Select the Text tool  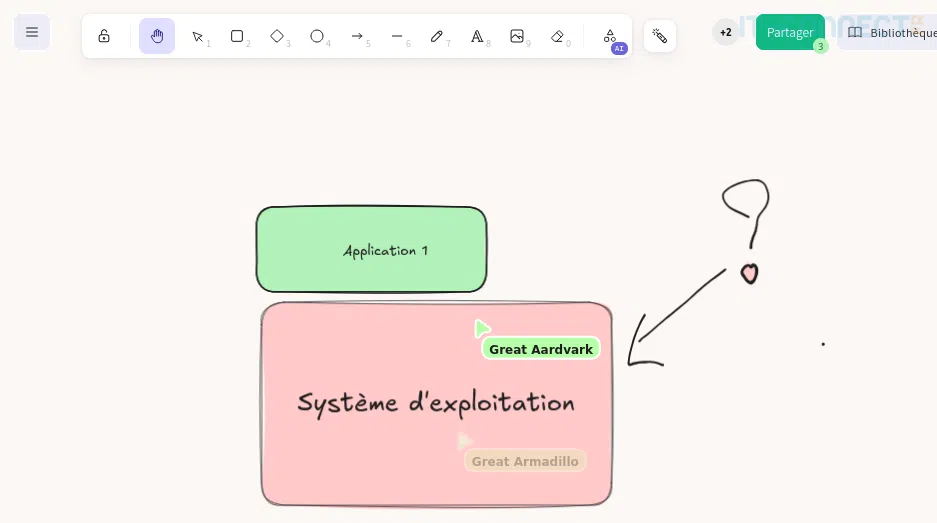tap(477, 36)
